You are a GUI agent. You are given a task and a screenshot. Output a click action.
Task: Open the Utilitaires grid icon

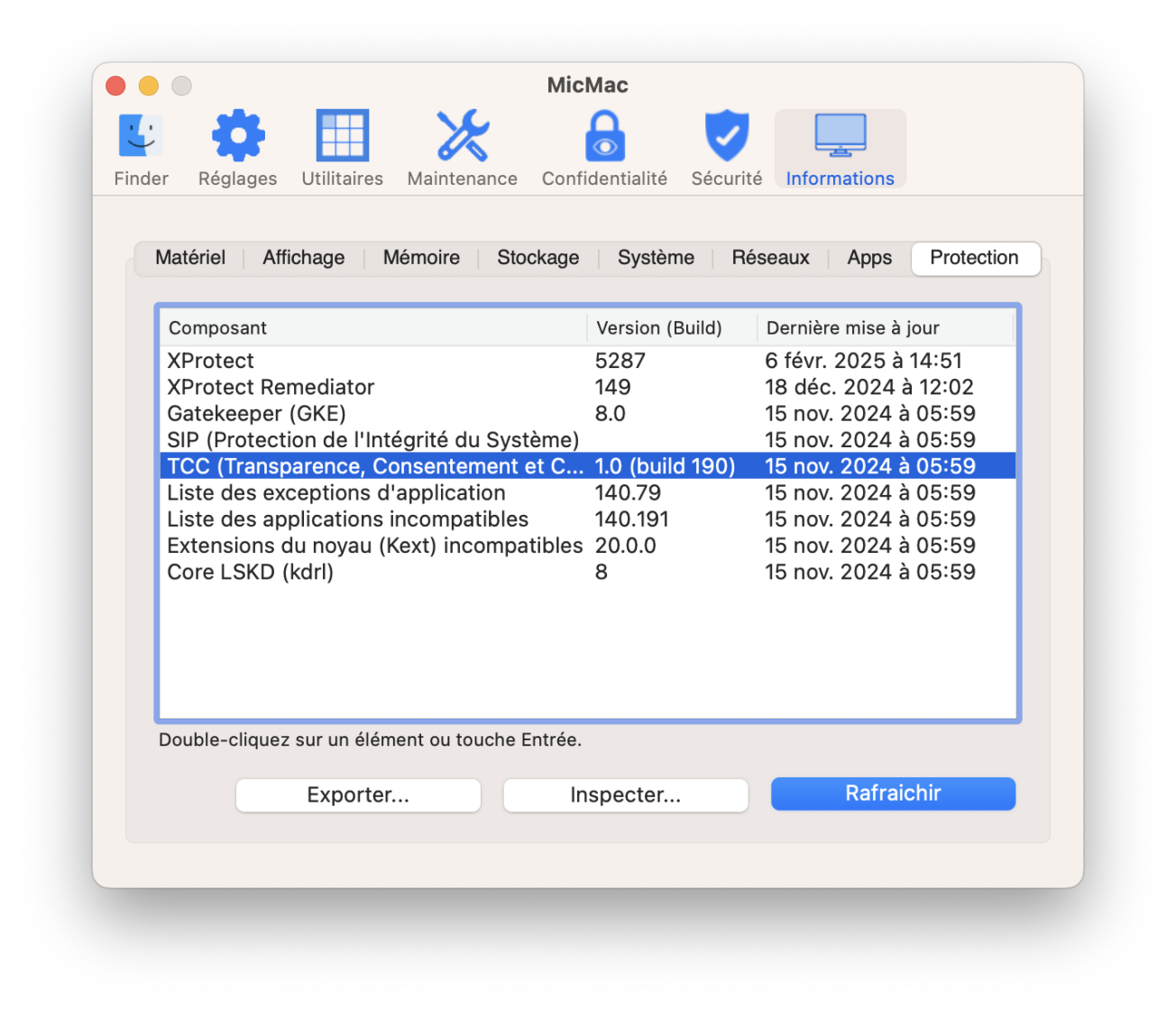click(x=342, y=137)
